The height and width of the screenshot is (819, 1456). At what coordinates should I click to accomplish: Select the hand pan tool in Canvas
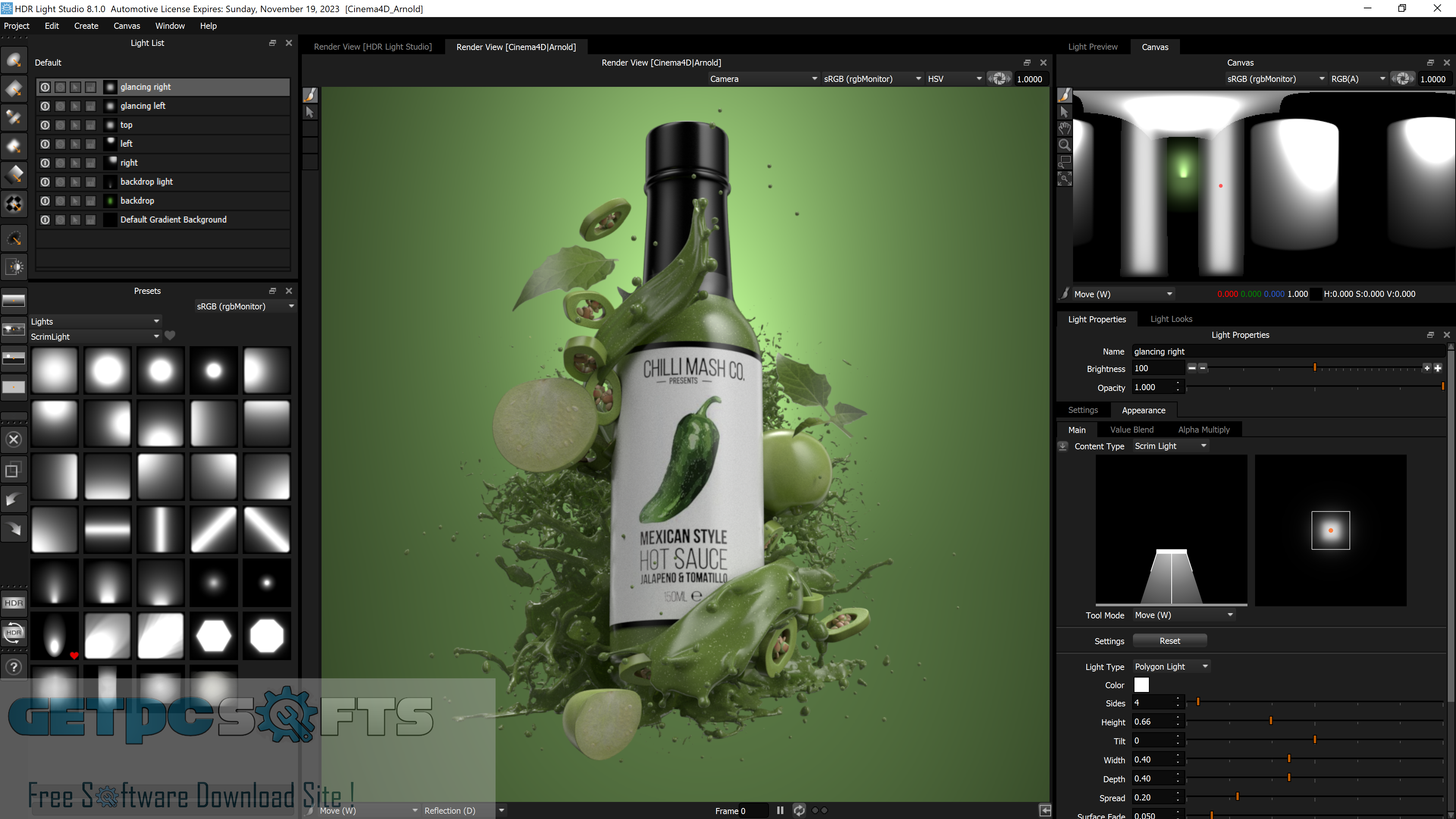1064,128
